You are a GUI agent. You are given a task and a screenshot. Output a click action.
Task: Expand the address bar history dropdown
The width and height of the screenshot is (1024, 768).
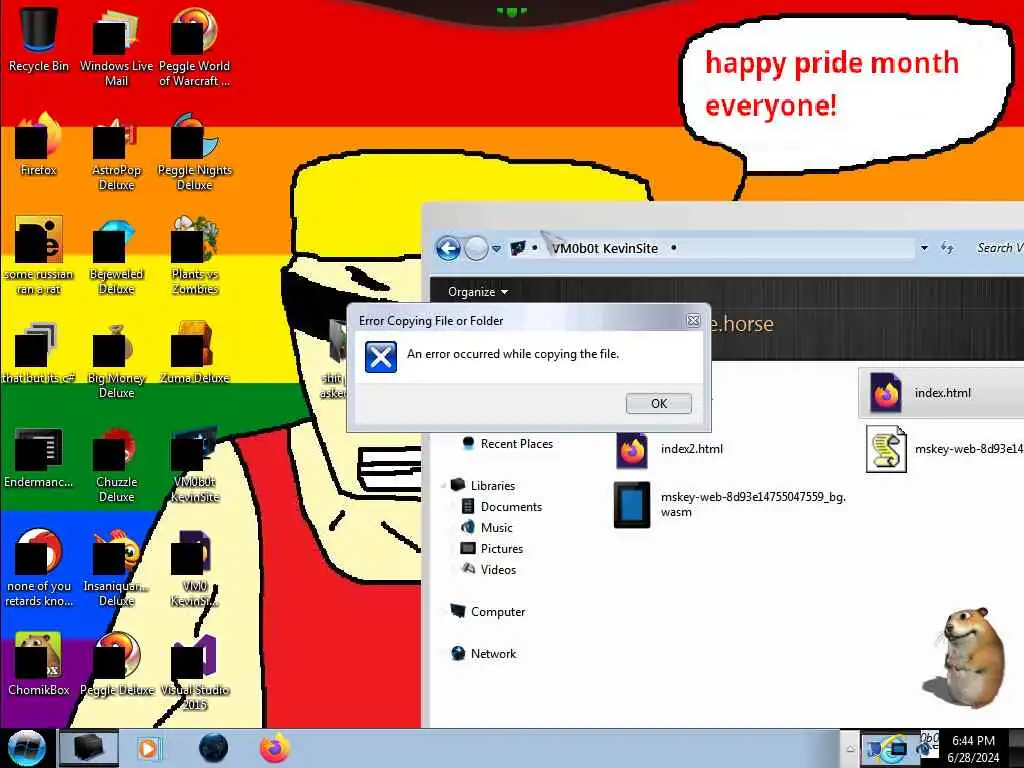(x=924, y=248)
